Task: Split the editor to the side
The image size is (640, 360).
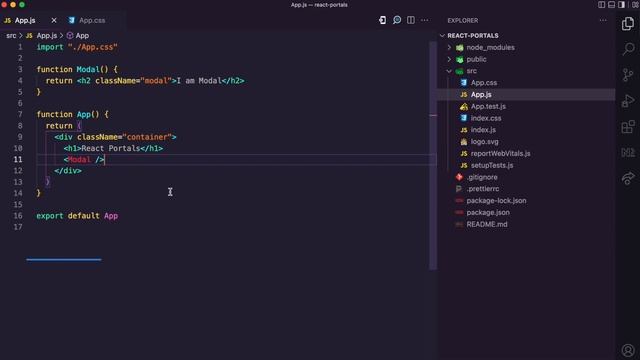Action: [411, 20]
